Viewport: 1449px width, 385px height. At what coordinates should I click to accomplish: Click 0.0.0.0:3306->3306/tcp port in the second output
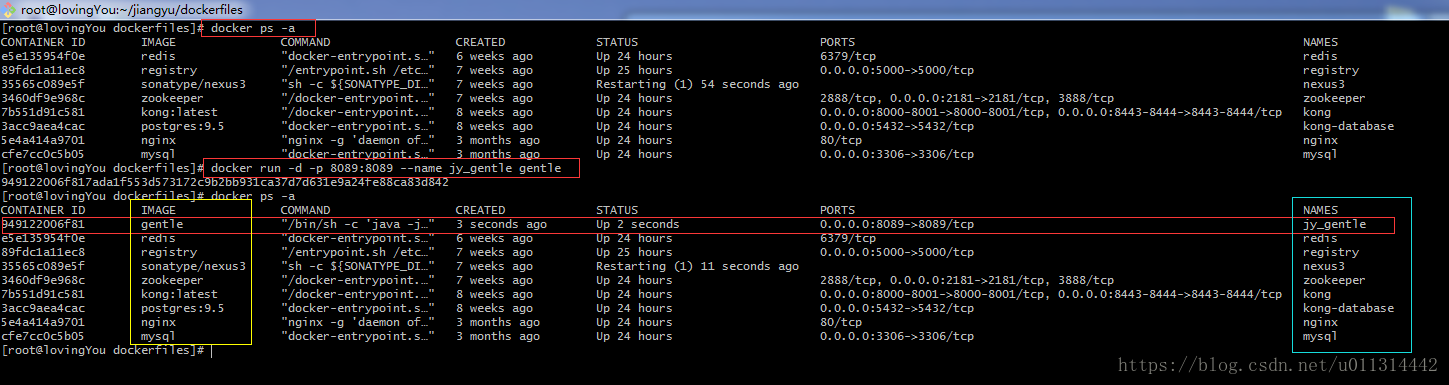pos(897,336)
